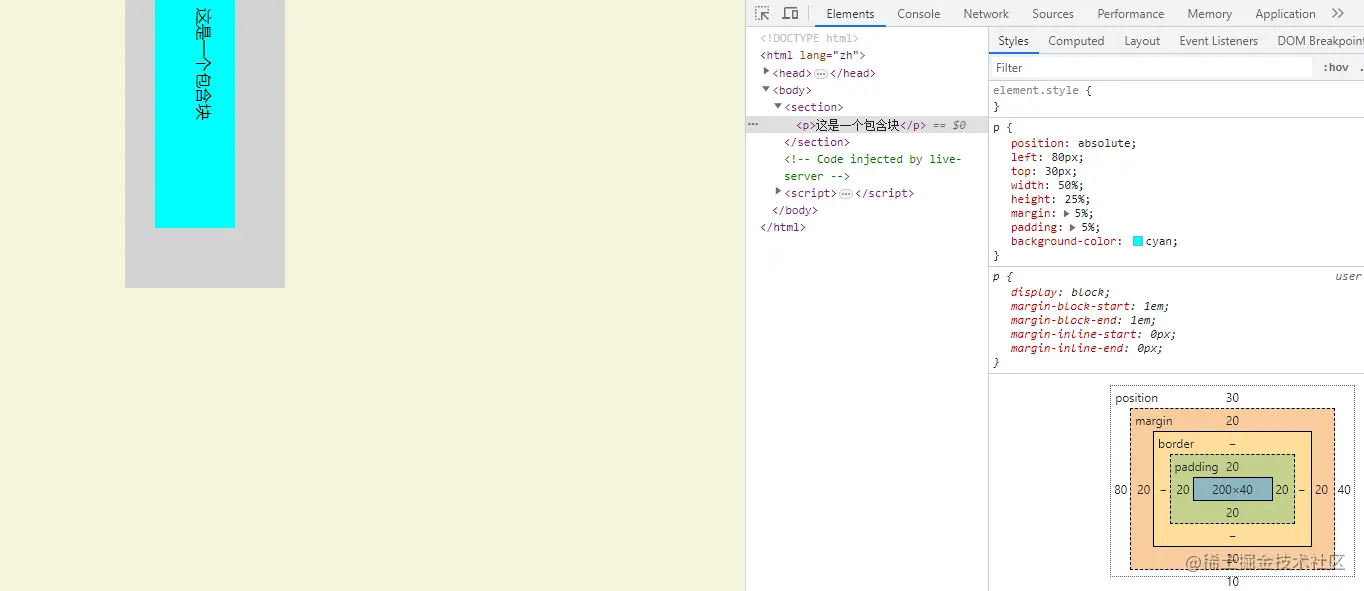
Task: Select the html lang="zh" line
Action: click(812, 56)
